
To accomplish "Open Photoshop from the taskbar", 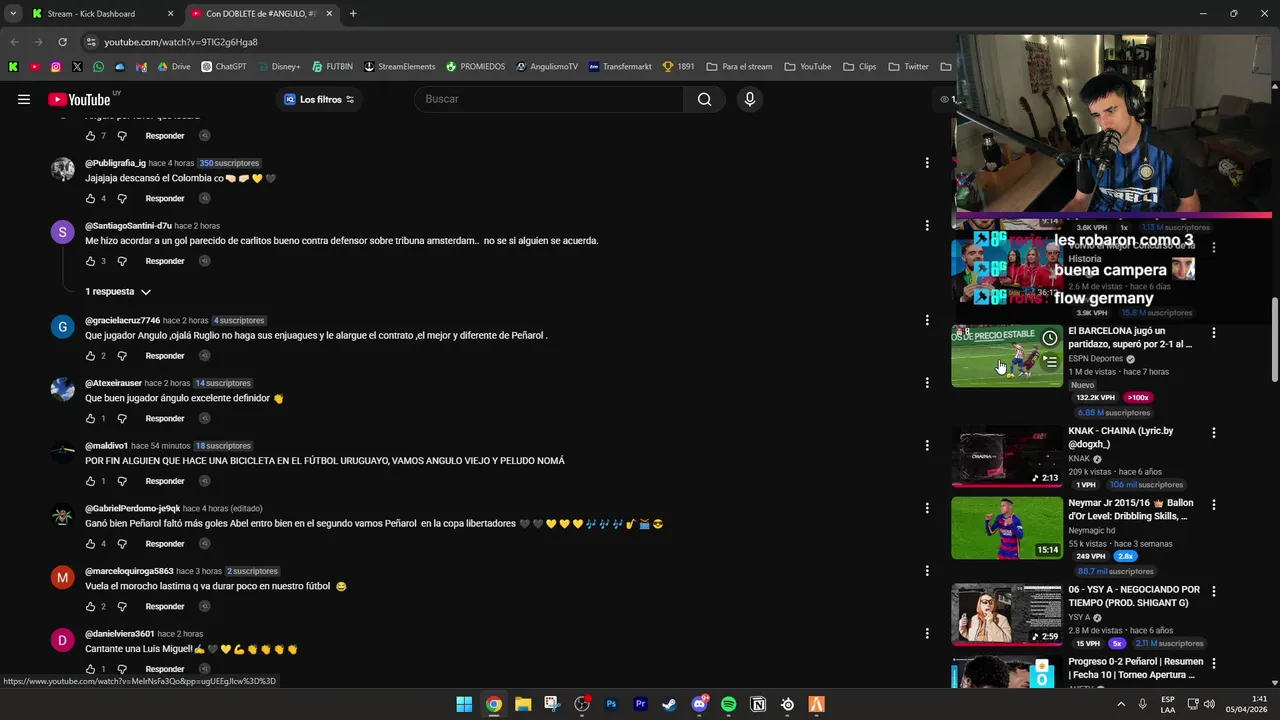I will [x=611, y=704].
